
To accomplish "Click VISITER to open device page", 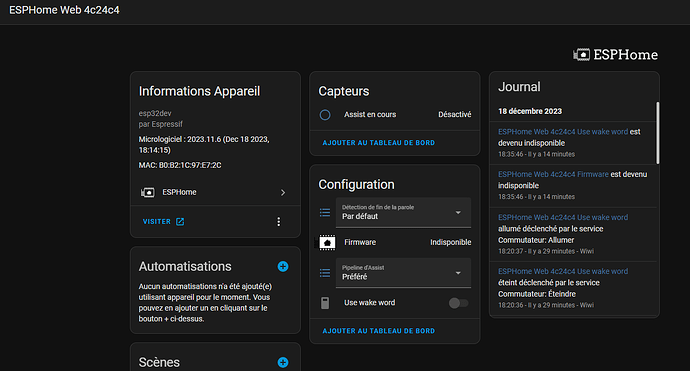I will tap(163, 221).
